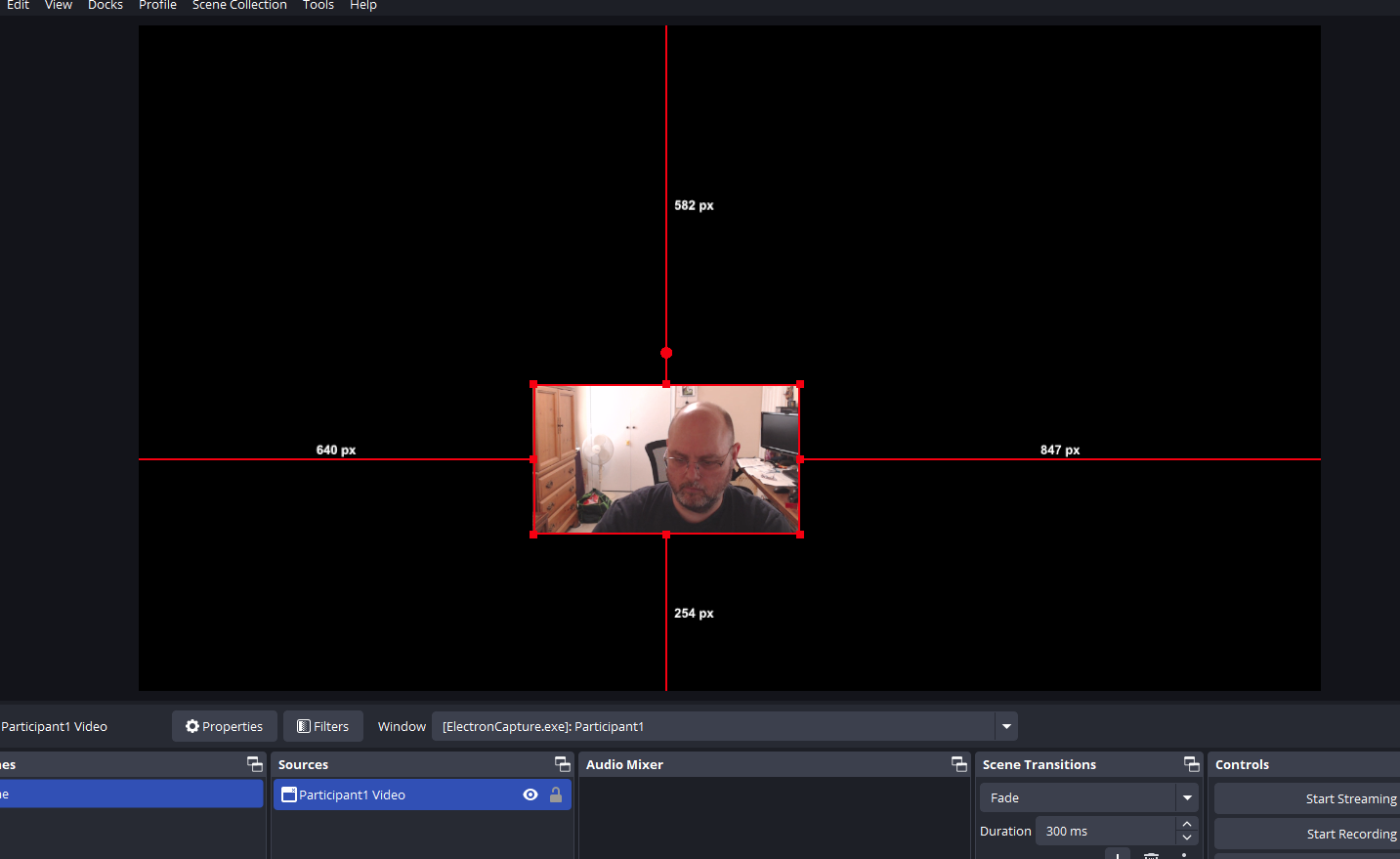Click the Duration label

tap(1005, 831)
